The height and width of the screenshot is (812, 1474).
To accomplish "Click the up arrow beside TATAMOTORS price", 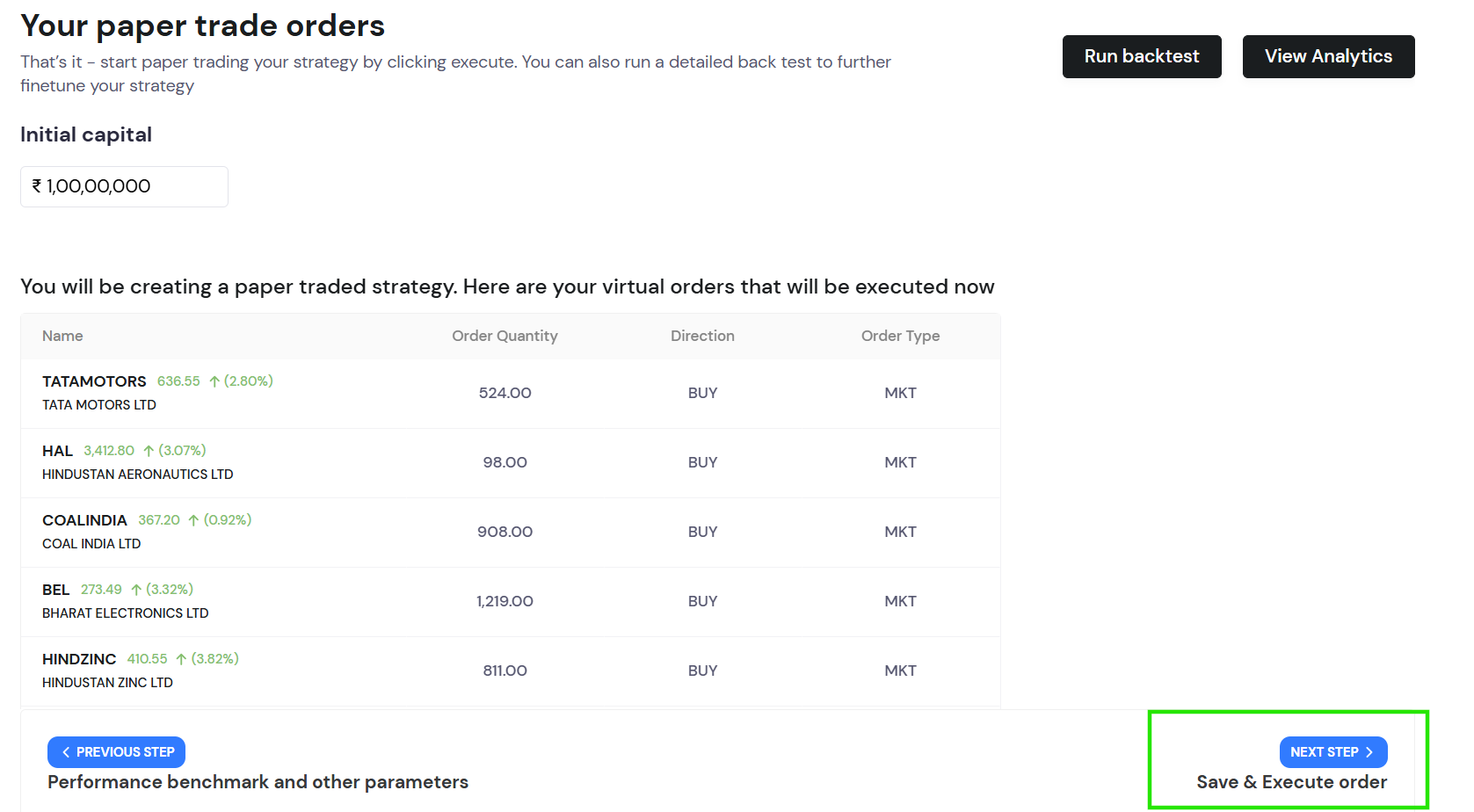I will click(x=214, y=381).
